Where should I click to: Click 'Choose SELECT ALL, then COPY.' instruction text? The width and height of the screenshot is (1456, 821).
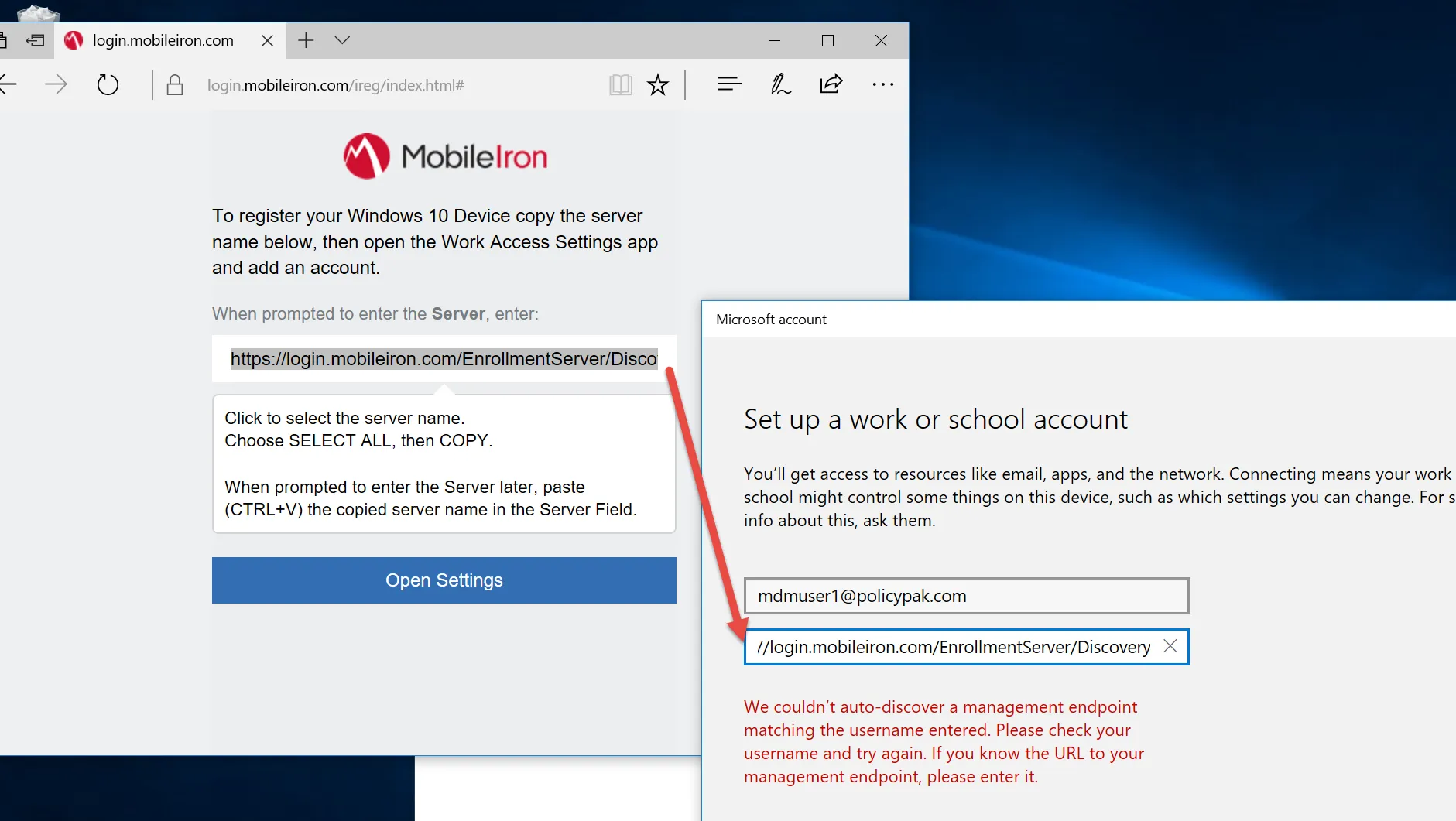(x=358, y=440)
